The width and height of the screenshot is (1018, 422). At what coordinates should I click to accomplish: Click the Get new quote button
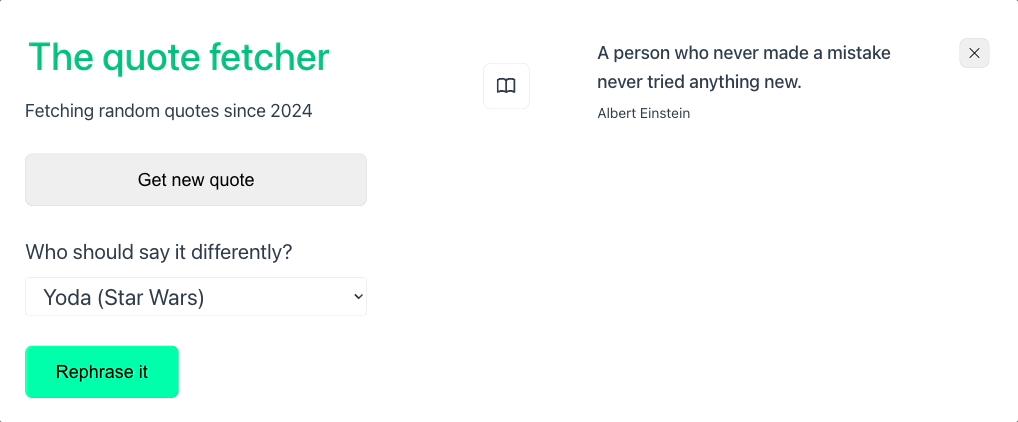pos(196,180)
